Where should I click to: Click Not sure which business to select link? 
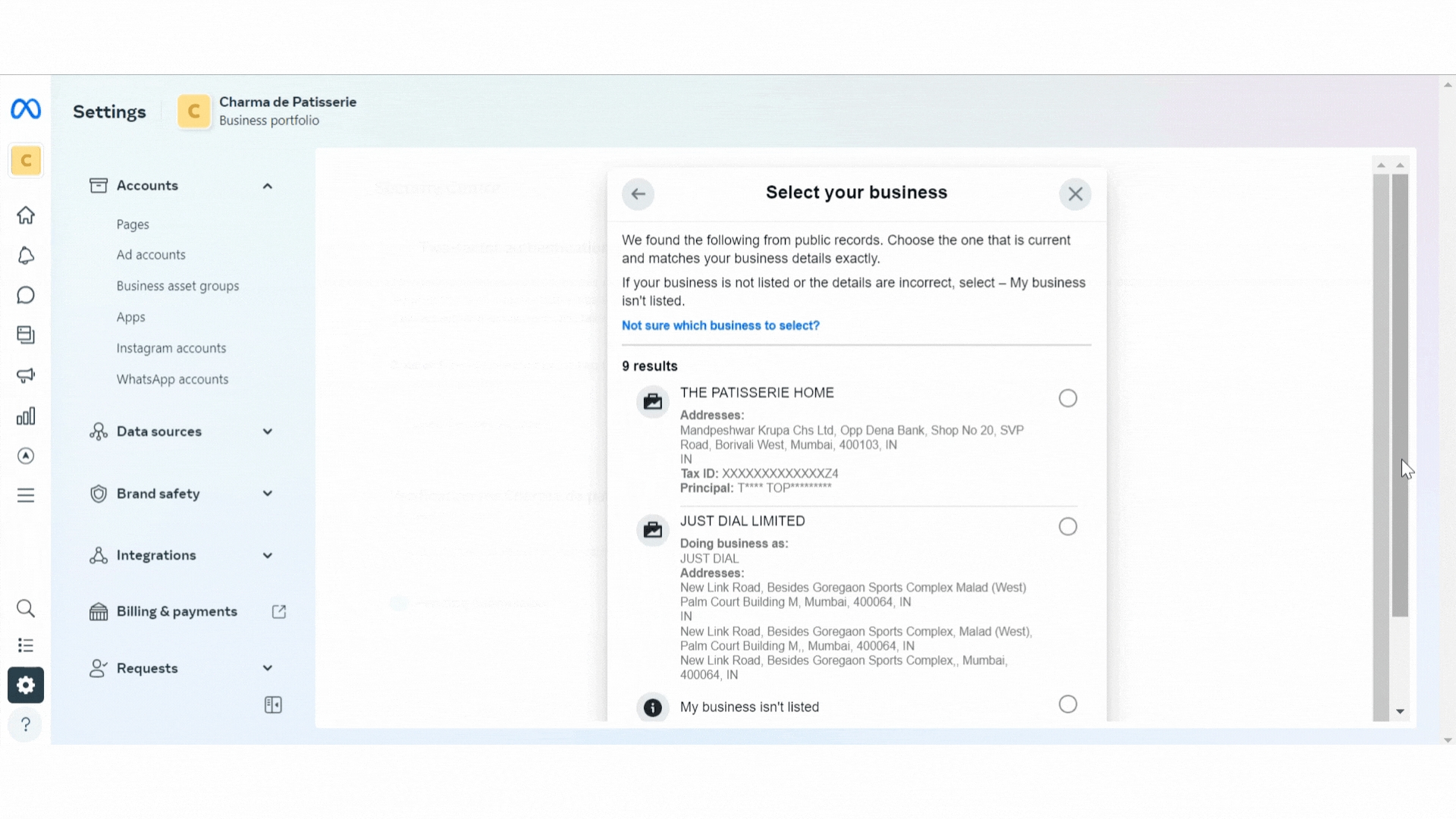coord(720,325)
